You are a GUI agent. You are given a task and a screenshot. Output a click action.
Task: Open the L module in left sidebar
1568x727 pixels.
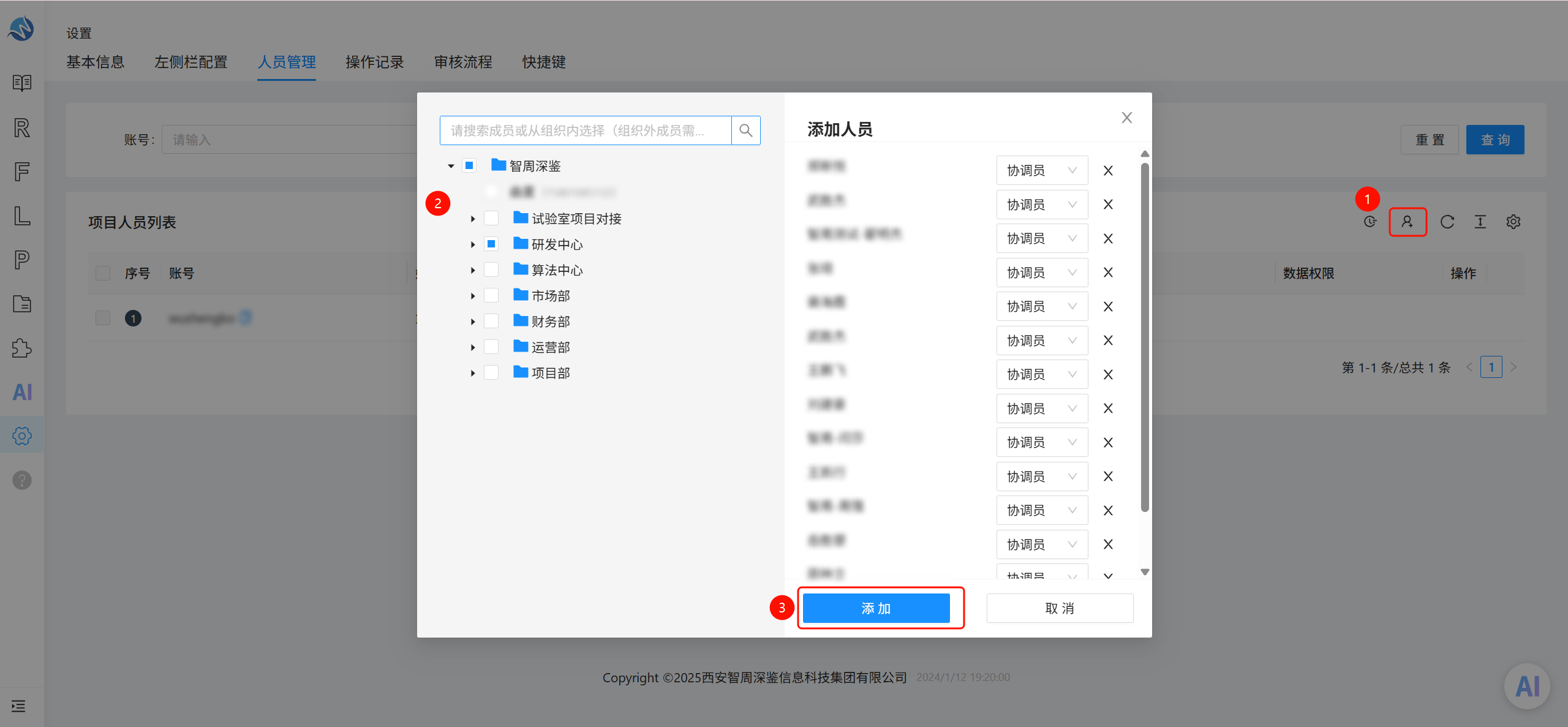[22, 216]
